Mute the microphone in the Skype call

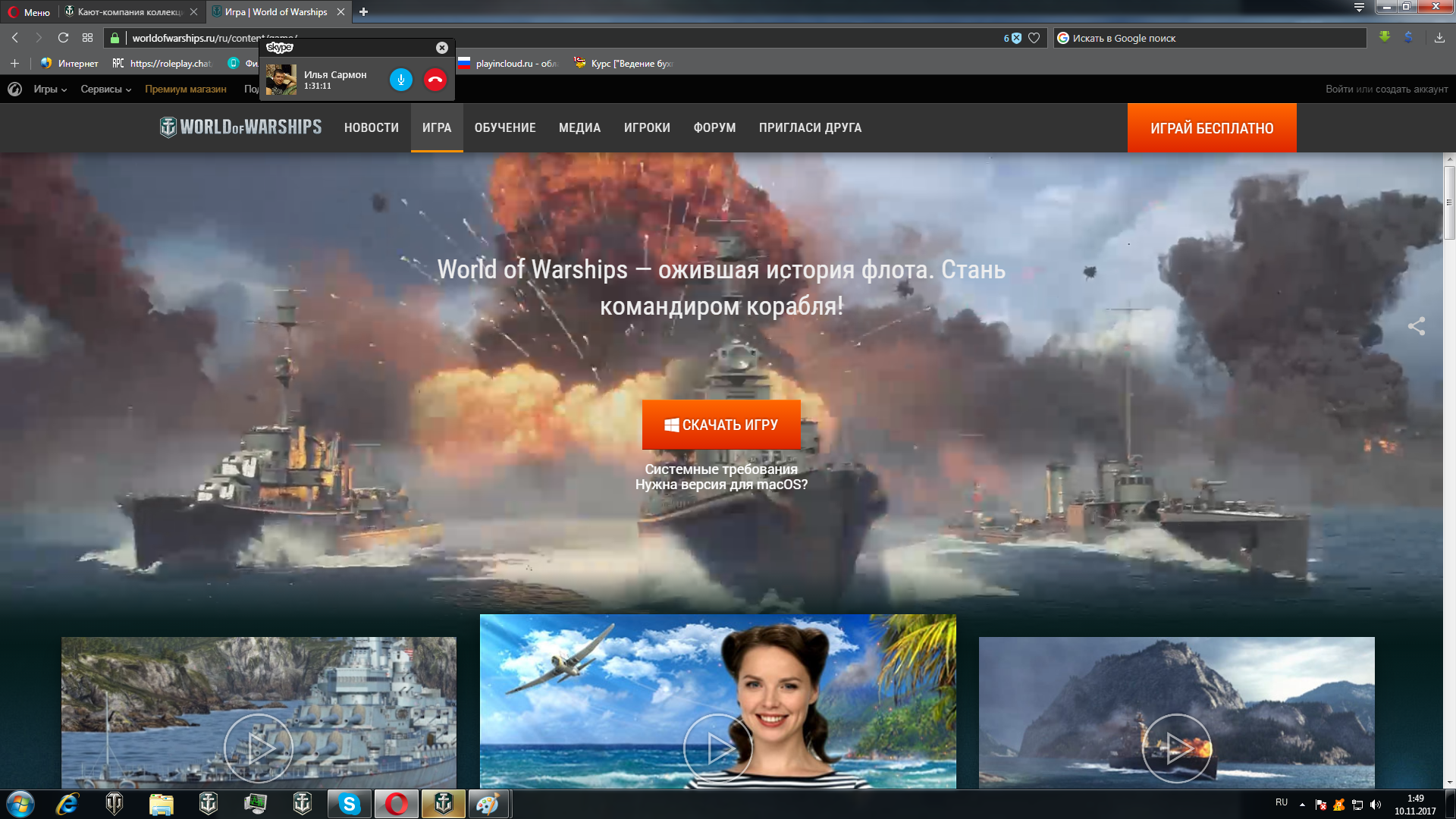tap(401, 80)
